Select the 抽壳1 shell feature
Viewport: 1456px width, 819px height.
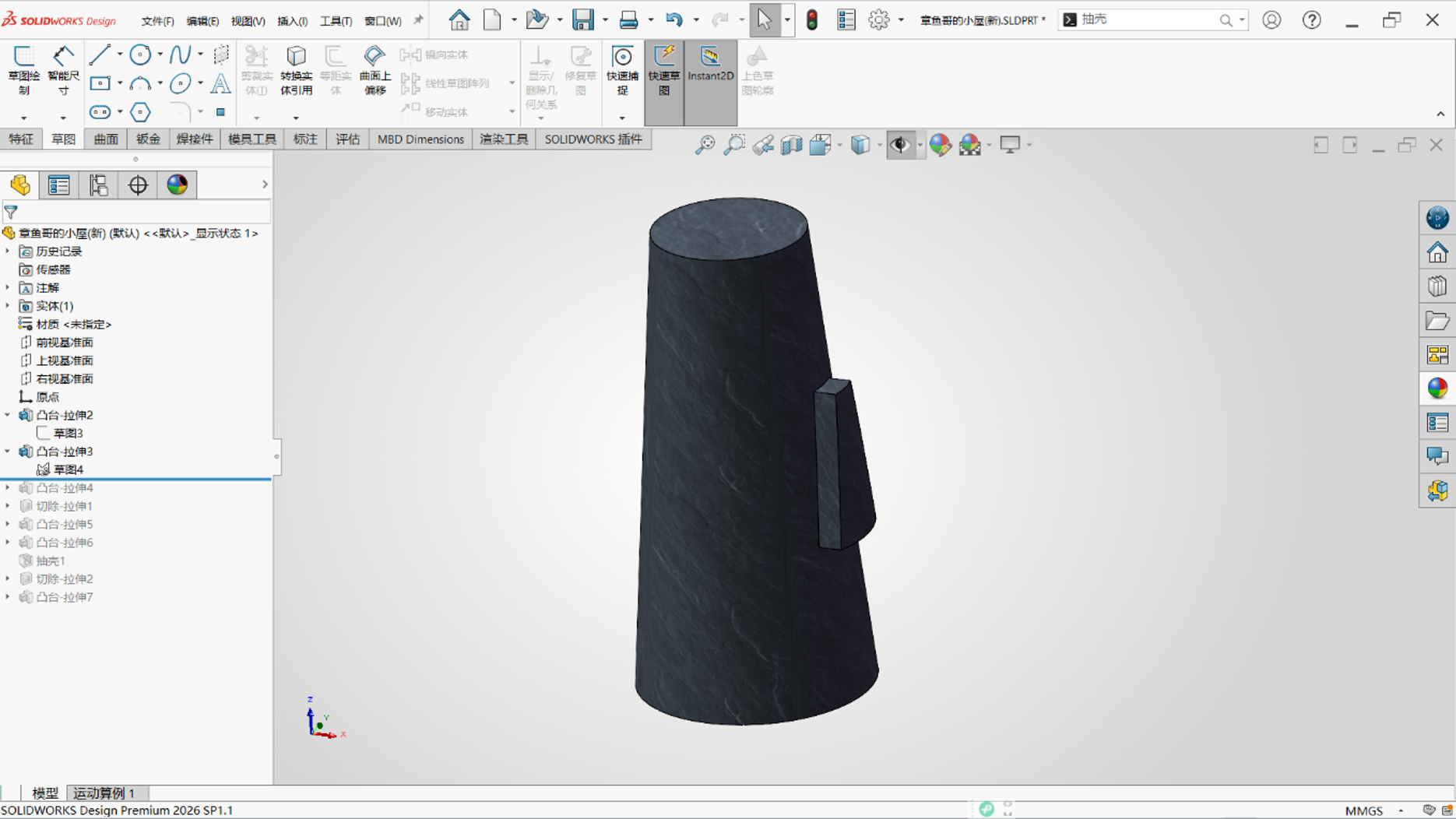51,561
